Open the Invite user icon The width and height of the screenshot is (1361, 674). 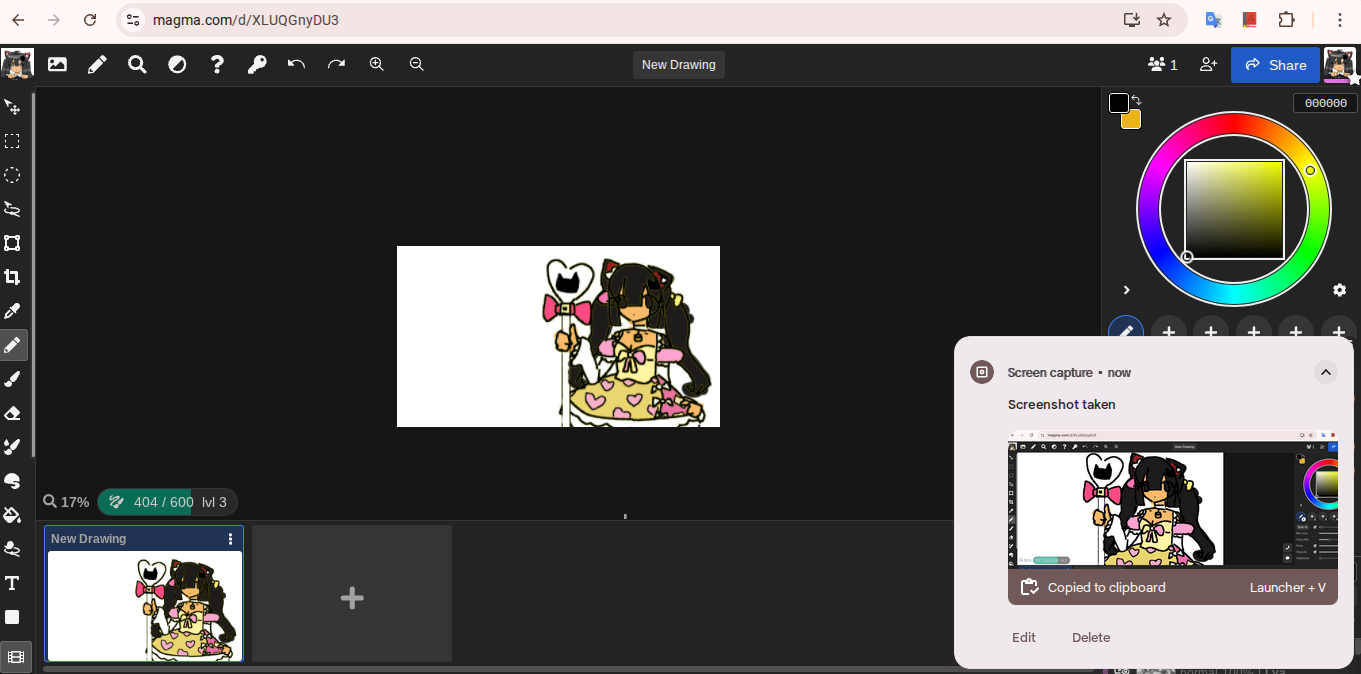point(1208,65)
